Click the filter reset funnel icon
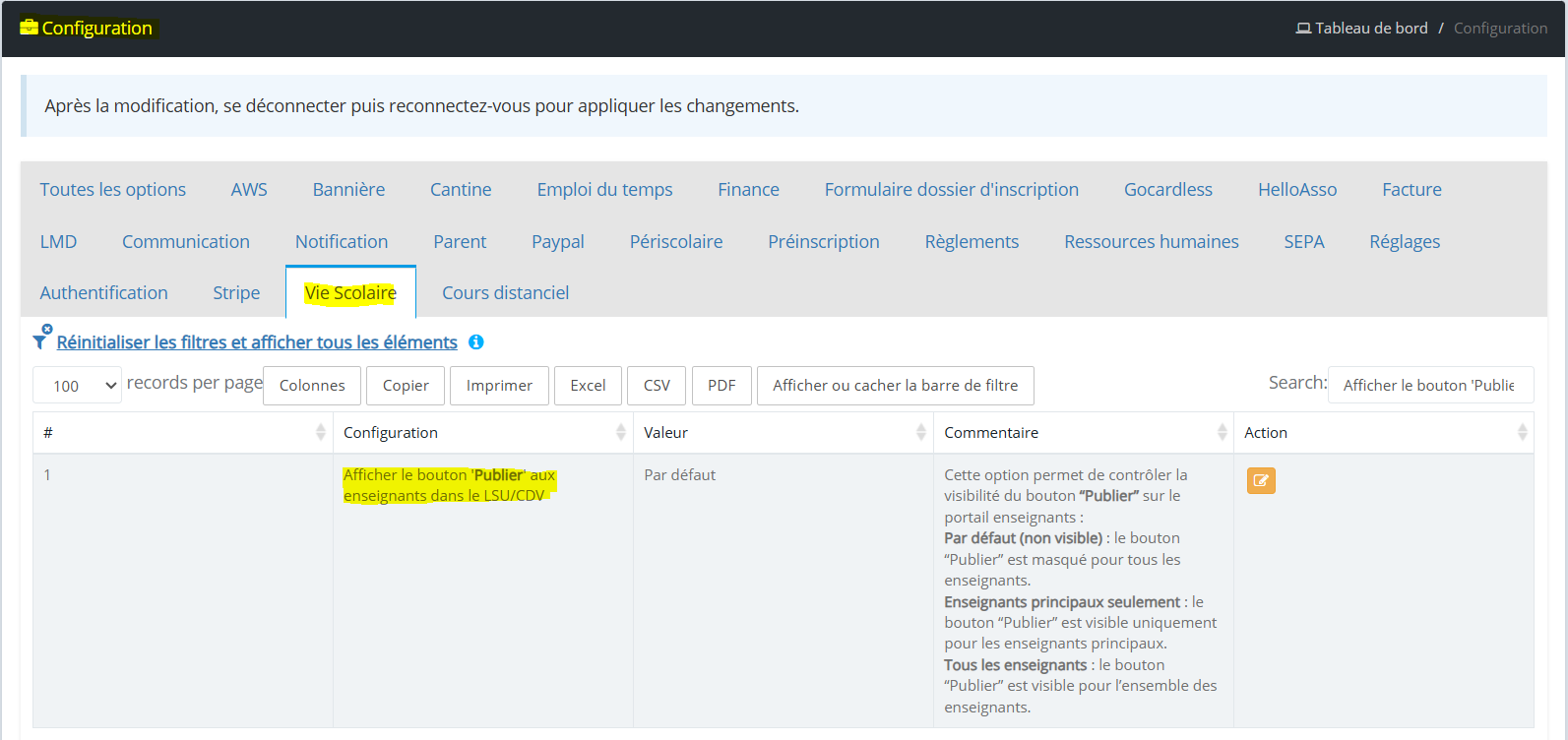1568x740 pixels. [41, 339]
